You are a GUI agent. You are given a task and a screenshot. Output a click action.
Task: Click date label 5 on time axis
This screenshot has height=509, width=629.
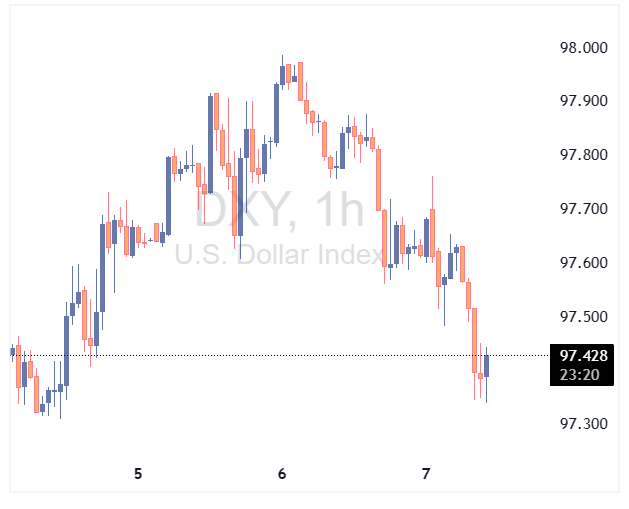pyautogui.click(x=138, y=473)
